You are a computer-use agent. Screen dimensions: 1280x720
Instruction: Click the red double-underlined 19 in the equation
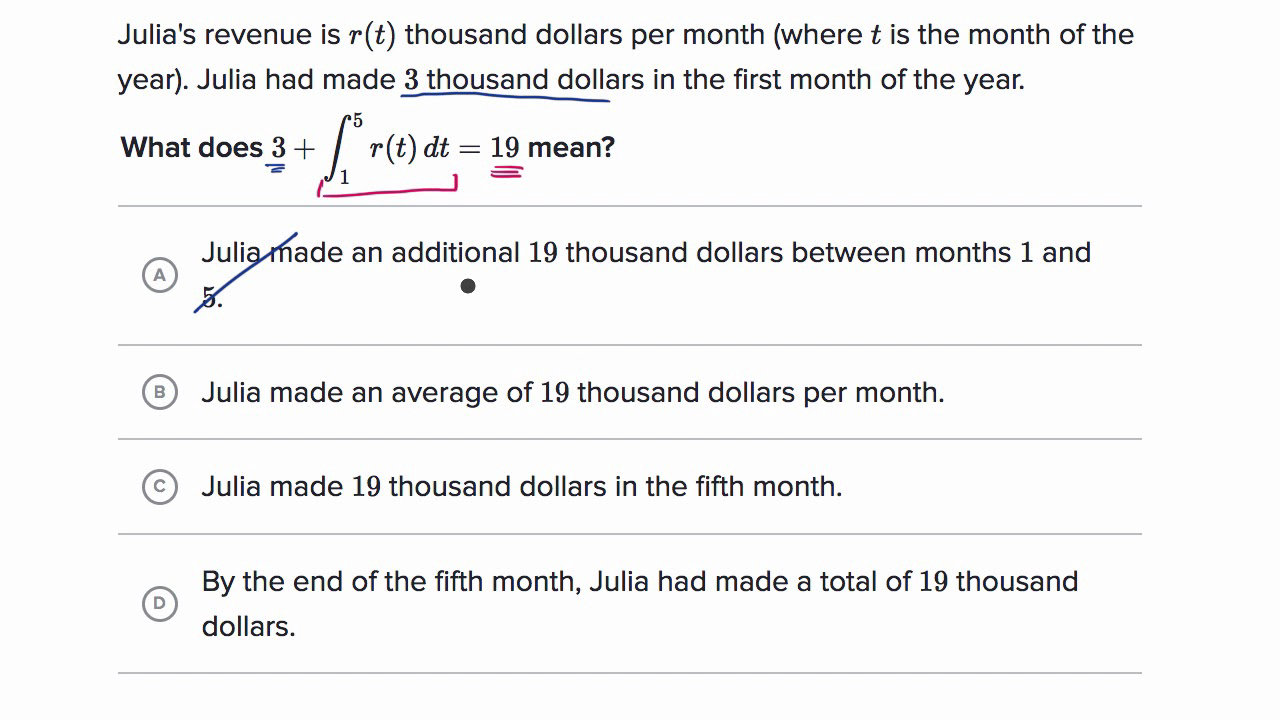click(x=505, y=149)
